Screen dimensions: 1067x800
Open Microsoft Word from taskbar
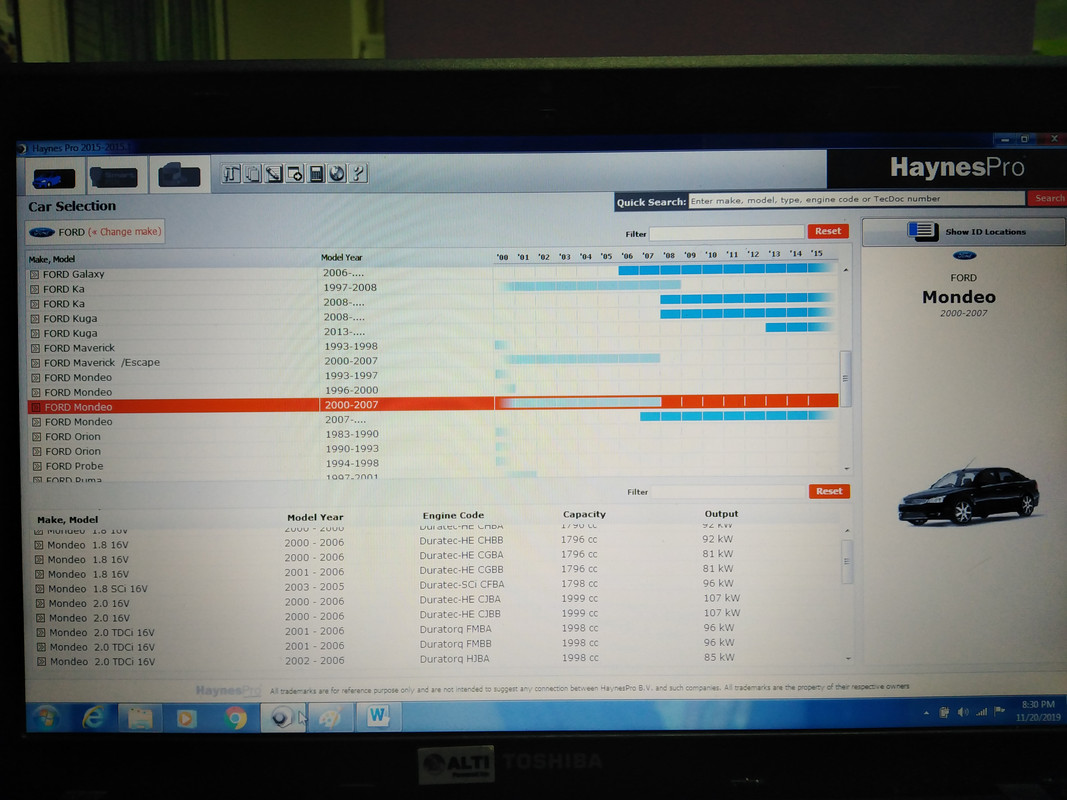click(378, 716)
